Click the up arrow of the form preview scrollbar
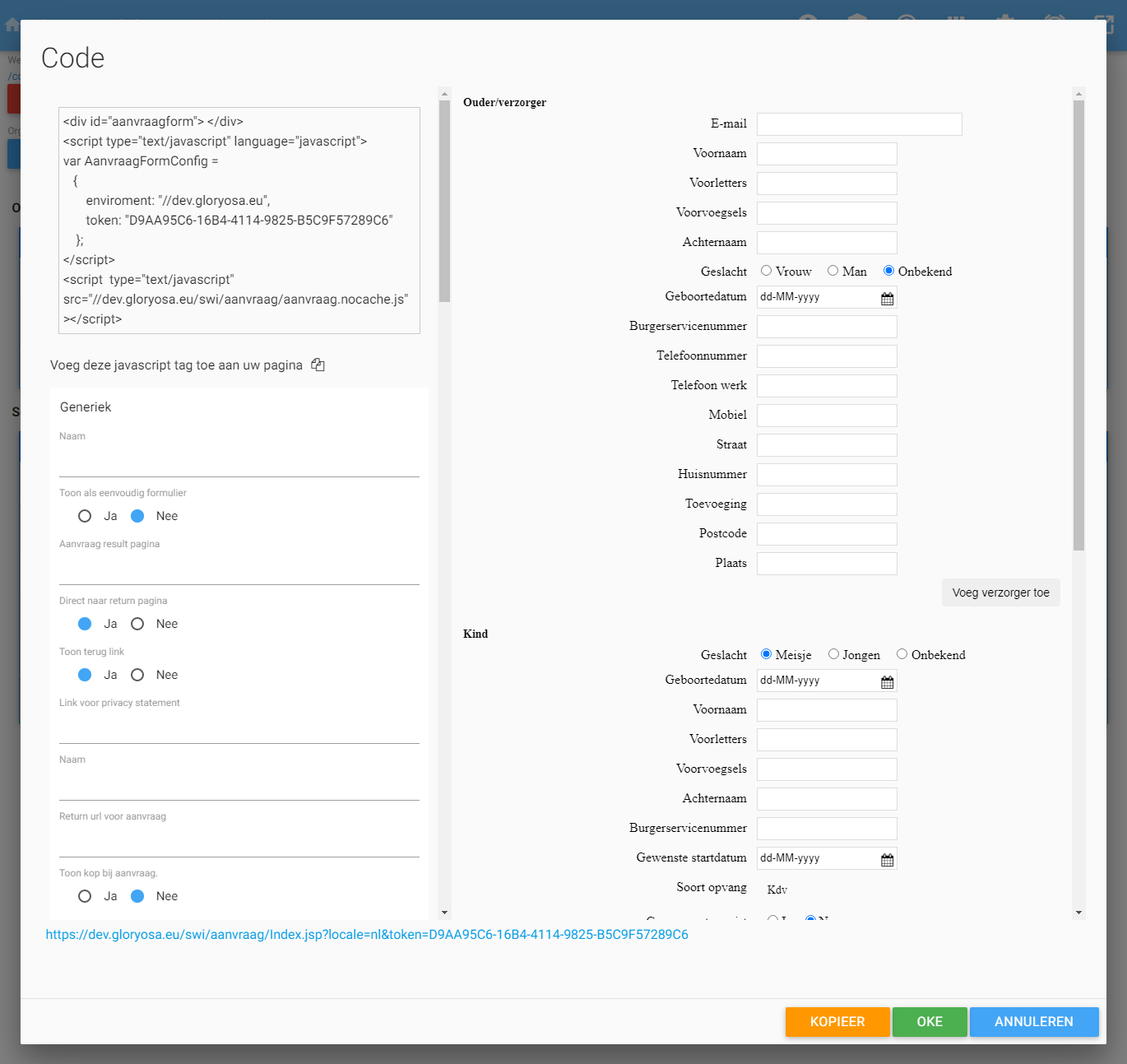Image resolution: width=1127 pixels, height=1064 pixels. point(1078,95)
